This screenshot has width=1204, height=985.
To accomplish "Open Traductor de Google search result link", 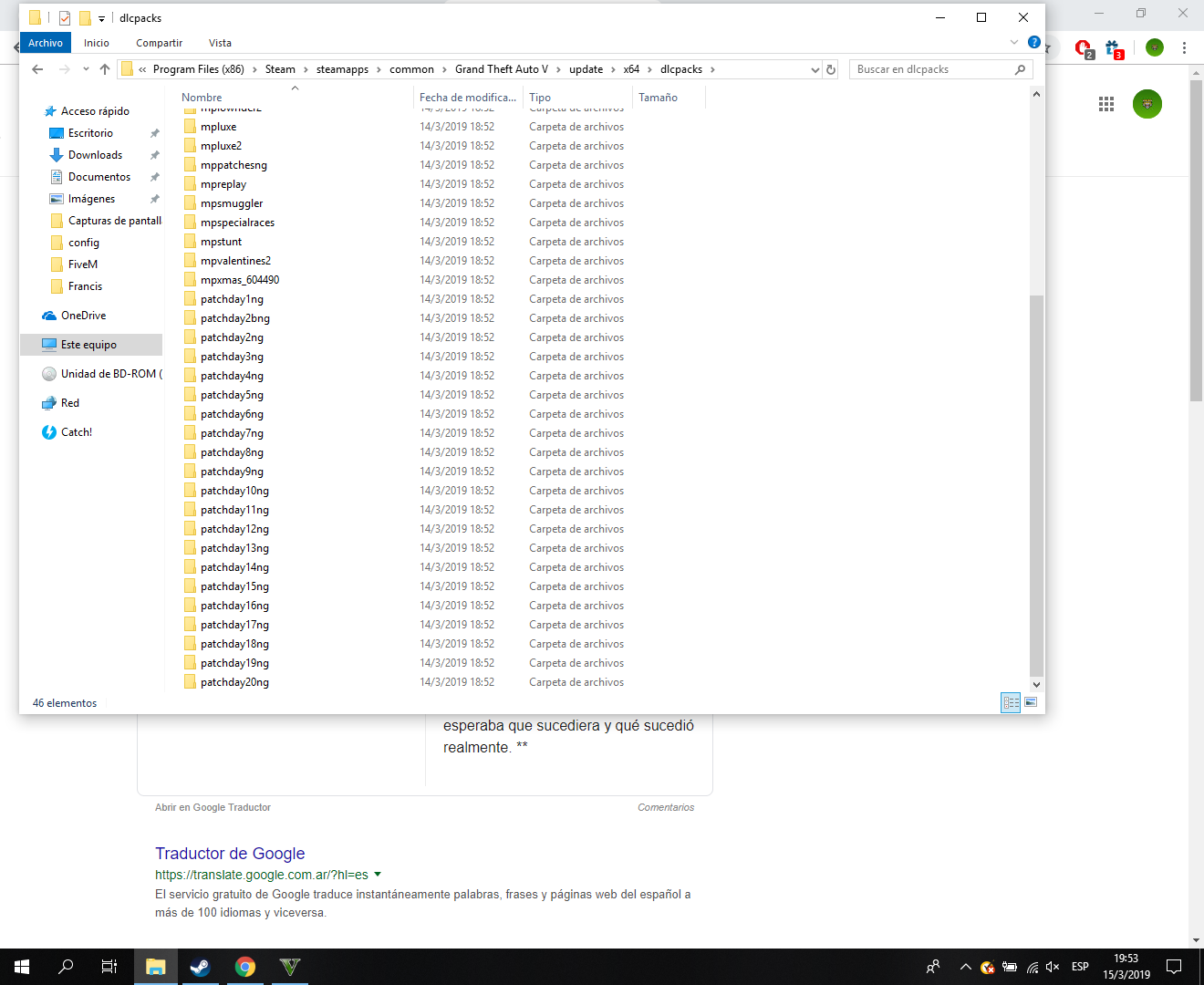I will [230, 854].
